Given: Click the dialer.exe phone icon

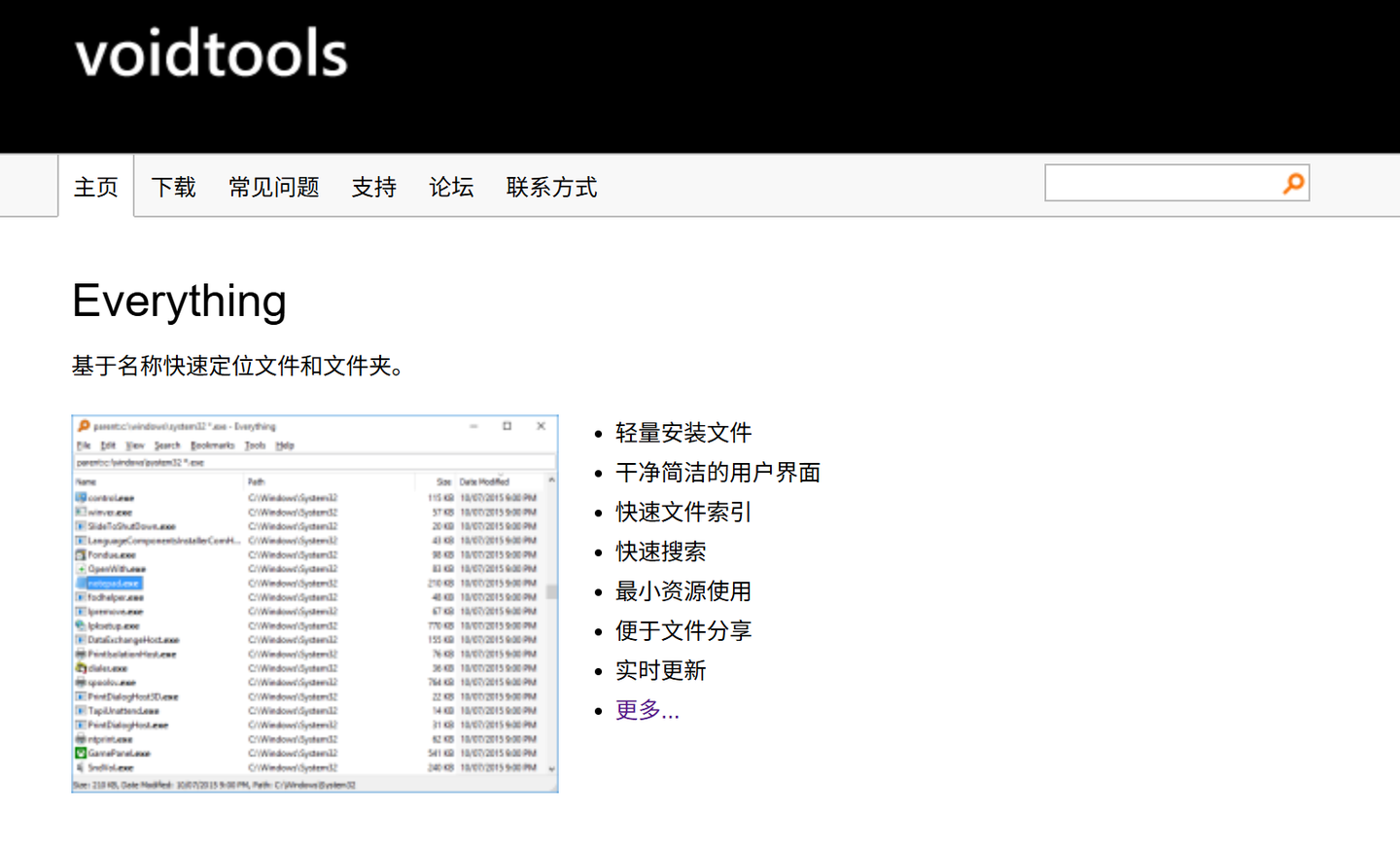Looking at the screenshot, I should point(80,668).
